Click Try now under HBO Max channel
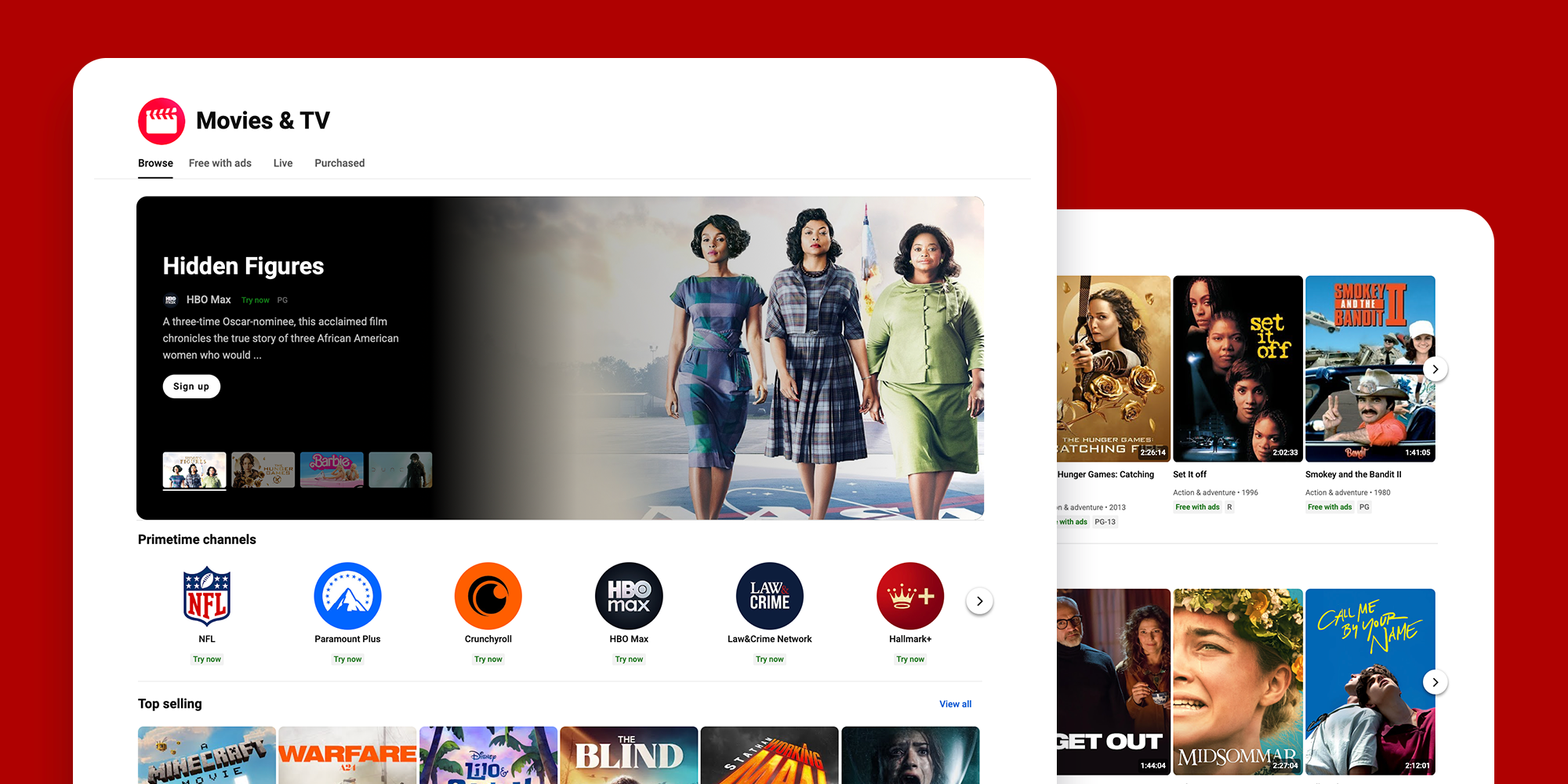This screenshot has height=784, width=1568. (629, 659)
